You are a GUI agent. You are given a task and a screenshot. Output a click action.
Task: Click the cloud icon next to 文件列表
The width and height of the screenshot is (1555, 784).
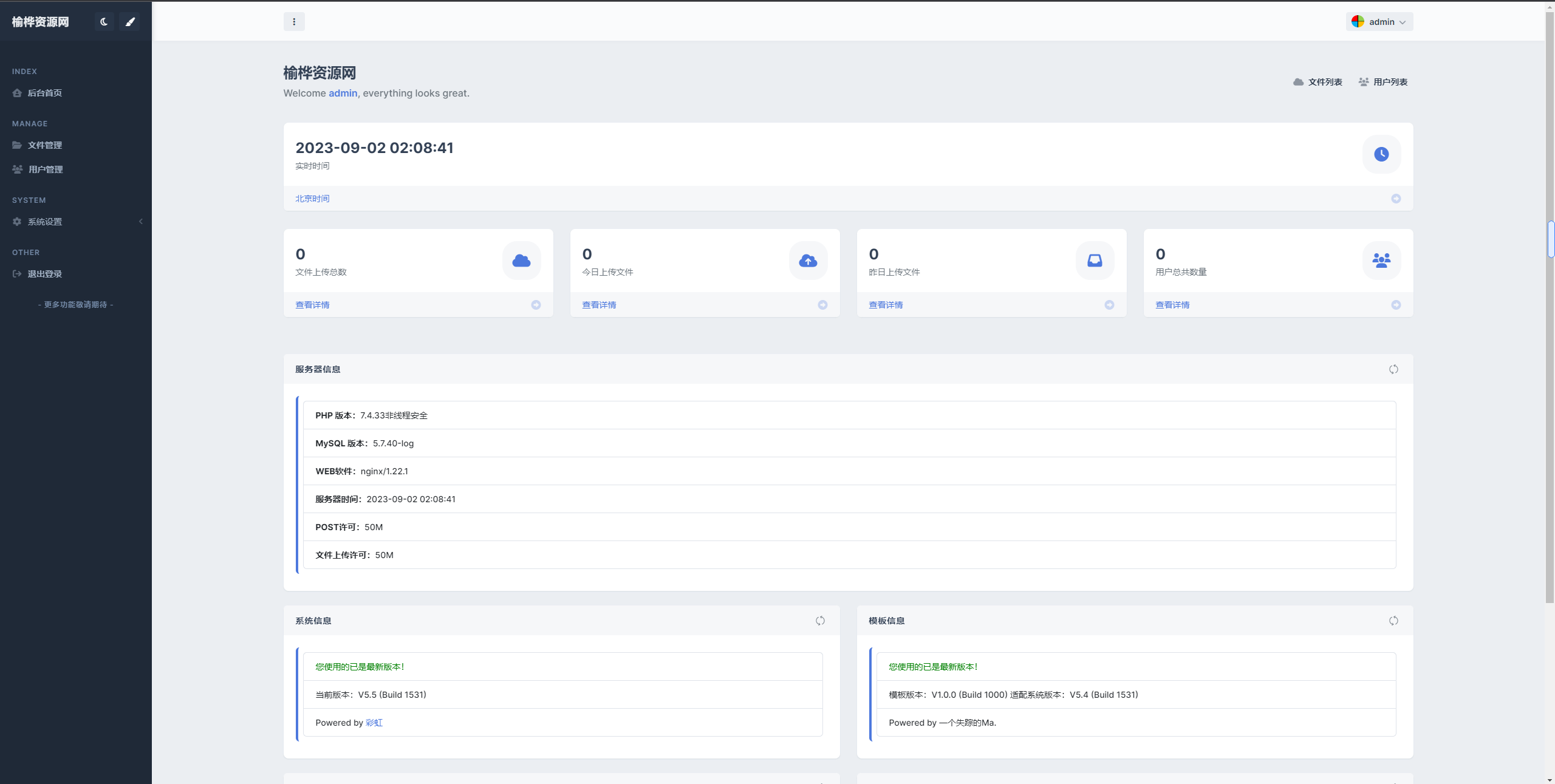coord(1299,82)
